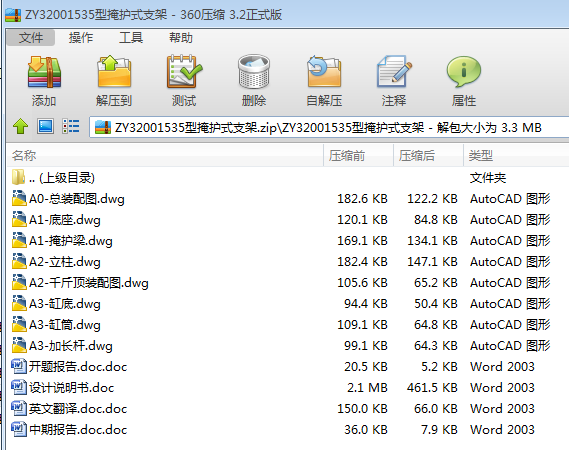
Task: Click the 自解压 (Self-extract) icon
Action: 324,72
